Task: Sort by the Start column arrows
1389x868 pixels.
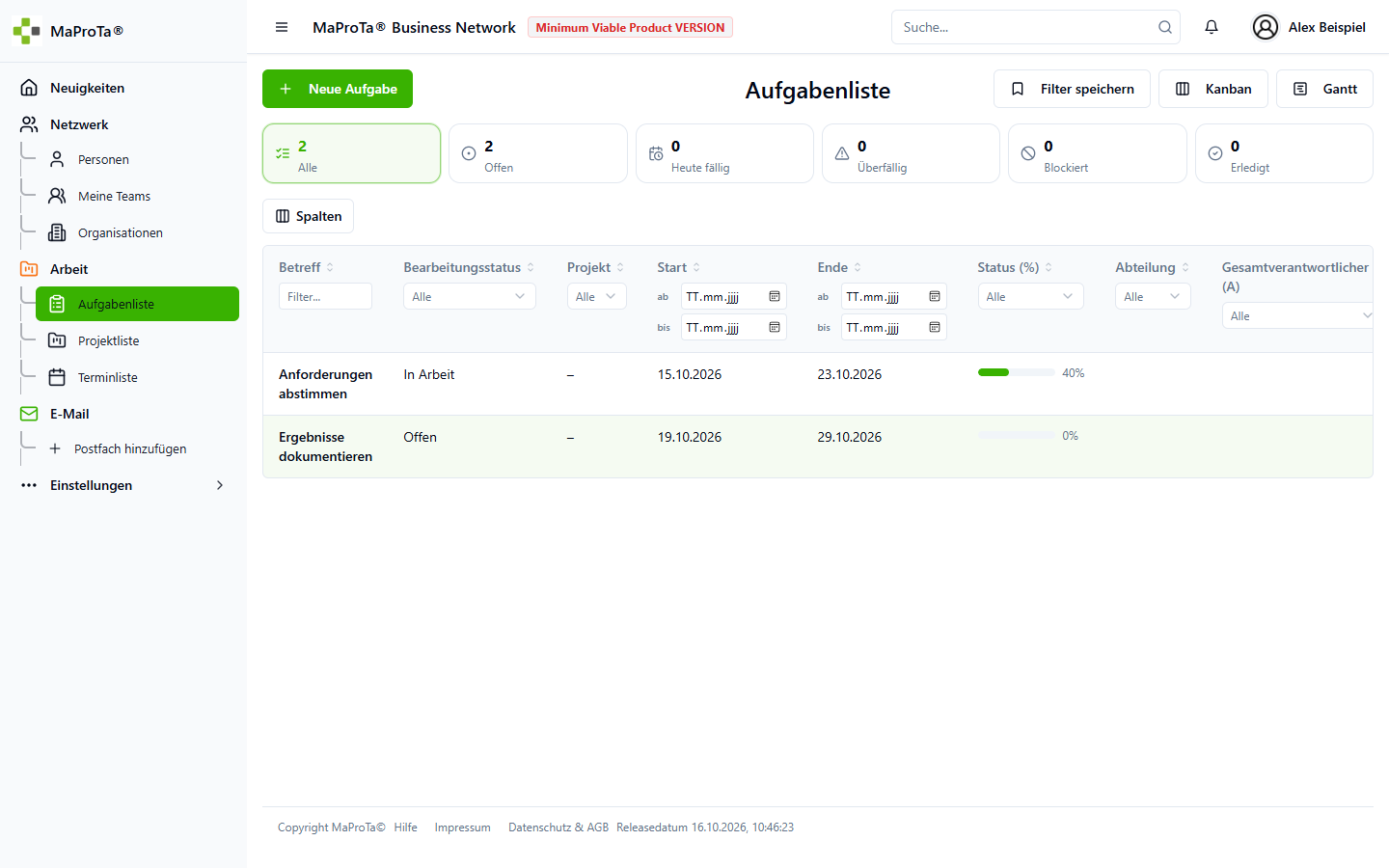Action: click(696, 267)
